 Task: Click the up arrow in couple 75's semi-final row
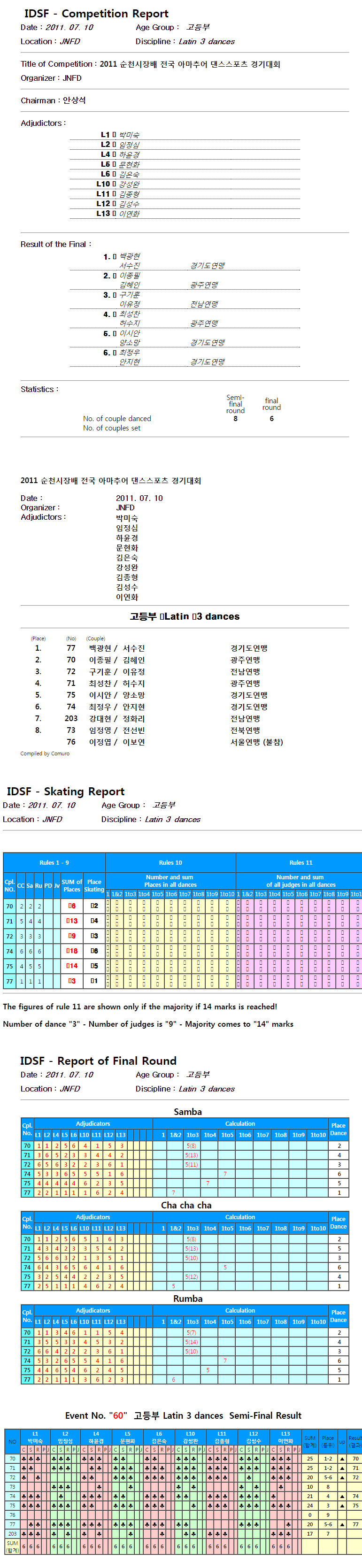pyautogui.click(x=342, y=1506)
